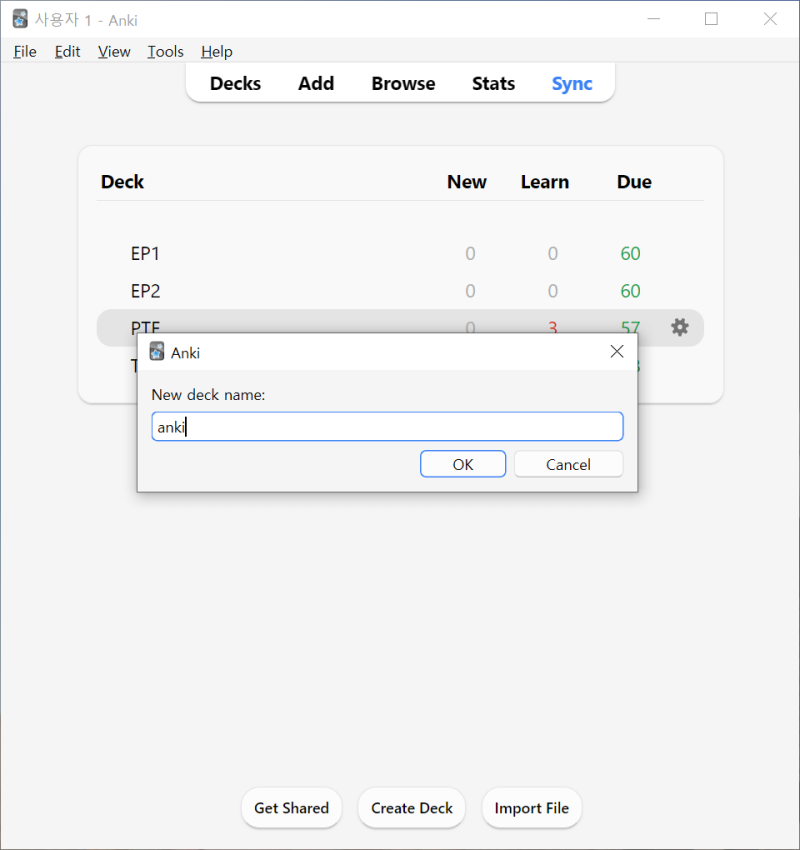
Task: Select the EP1 deck
Action: pos(145,254)
